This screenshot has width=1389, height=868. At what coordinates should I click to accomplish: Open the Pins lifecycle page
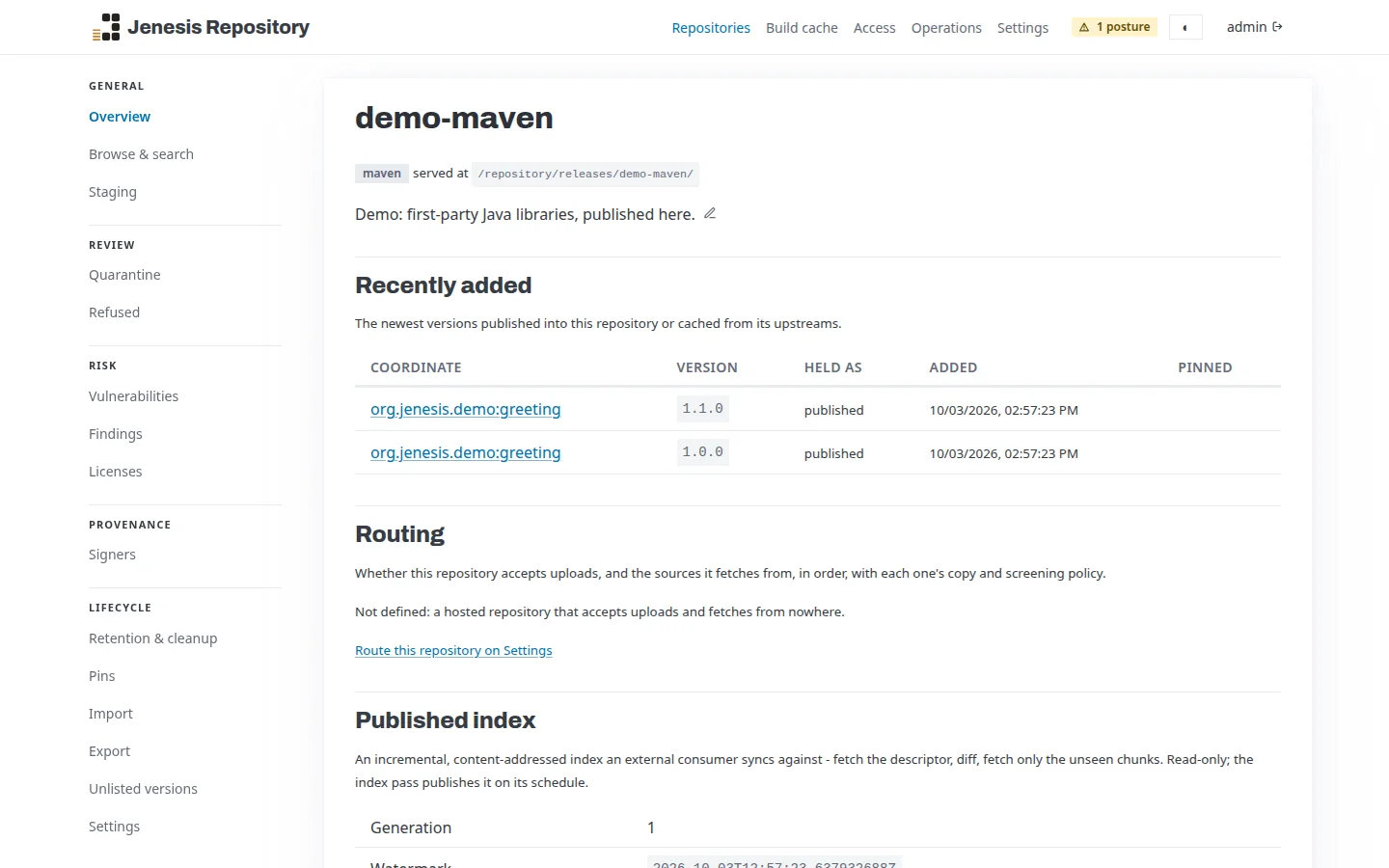point(101,676)
